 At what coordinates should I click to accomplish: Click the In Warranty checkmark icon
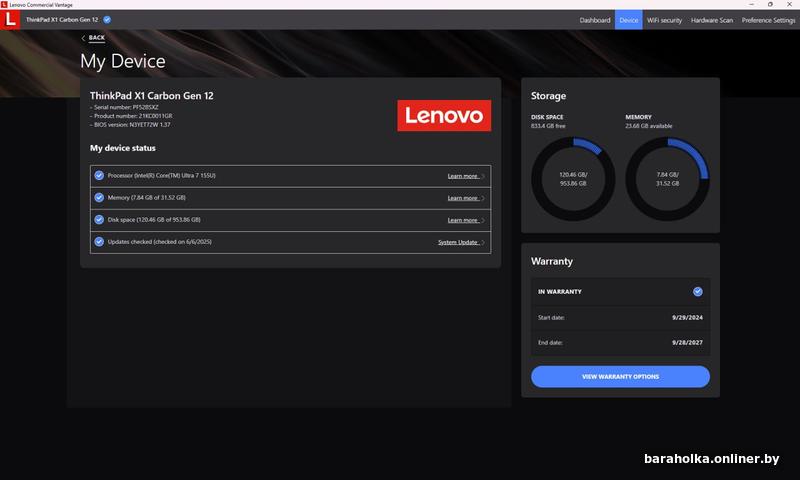[x=697, y=292]
